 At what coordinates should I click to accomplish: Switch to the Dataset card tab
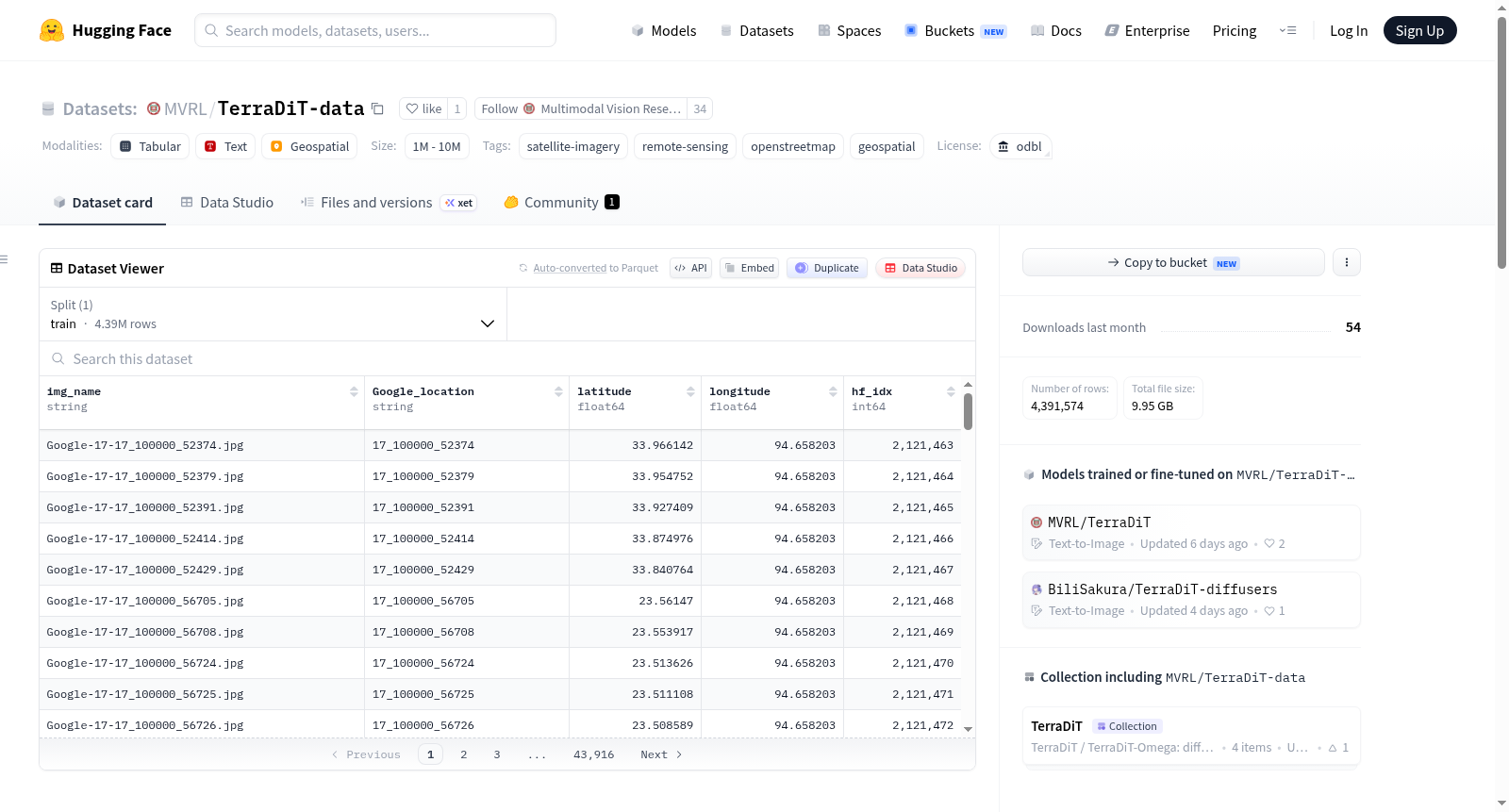pyautogui.click(x=103, y=203)
